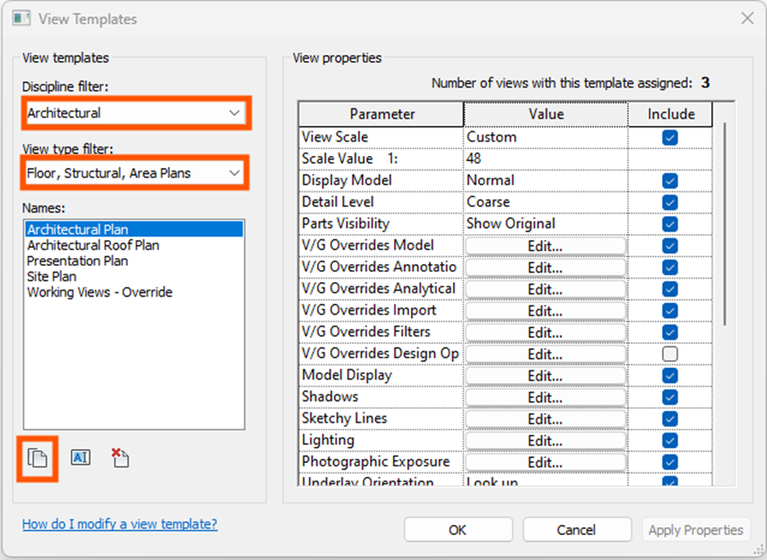Screen dimensions: 767x560
Task: Open the View type filter dropdown
Action: pos(135,173)
